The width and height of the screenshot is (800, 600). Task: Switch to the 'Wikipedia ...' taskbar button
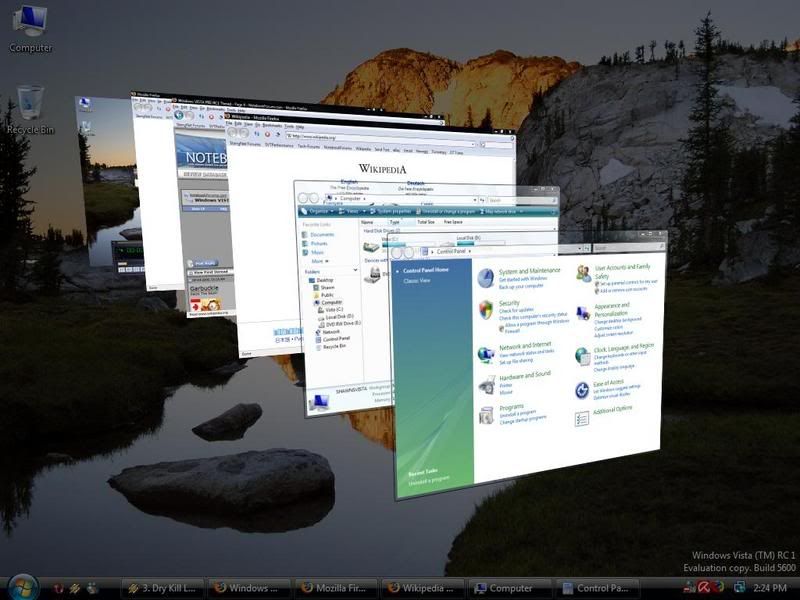click(x=423, y=588)
